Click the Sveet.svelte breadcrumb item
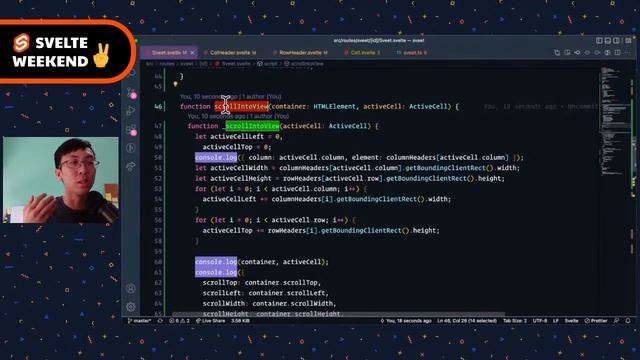640x360 pixels. tap(233, 64)
